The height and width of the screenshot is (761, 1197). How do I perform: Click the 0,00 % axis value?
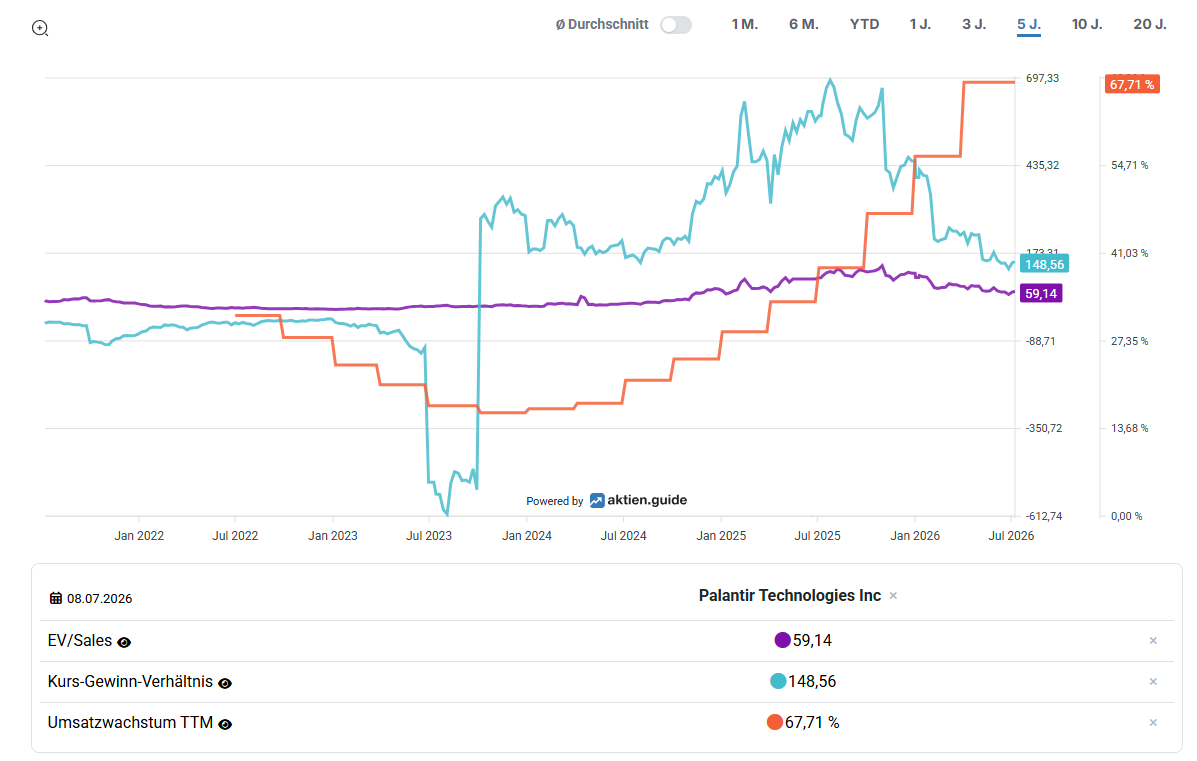1127,517
